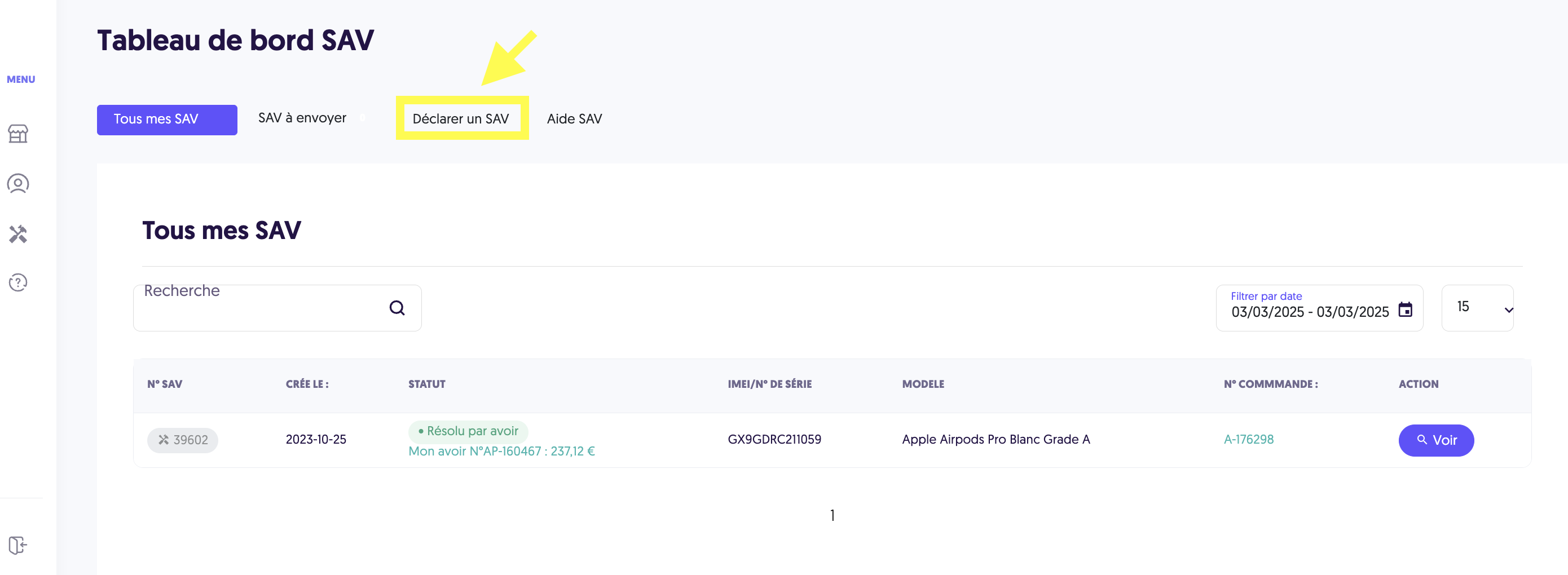Open the Mon avoir N°AP-160467 link
This screenshot has width=1568, height=575.
[501, 451]
